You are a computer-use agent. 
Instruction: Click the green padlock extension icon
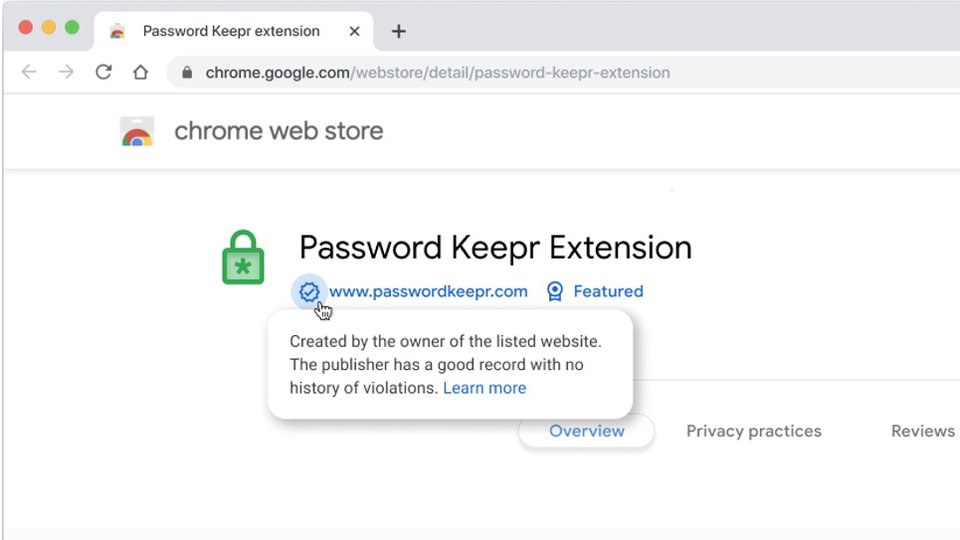[243, 258]
